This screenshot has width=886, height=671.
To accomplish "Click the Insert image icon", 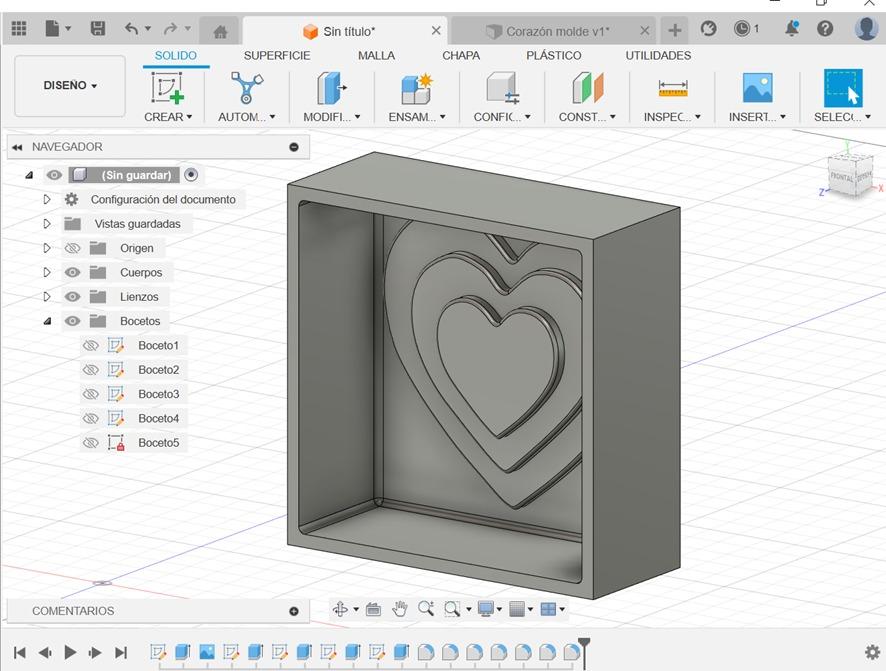I will click(757, 88).
